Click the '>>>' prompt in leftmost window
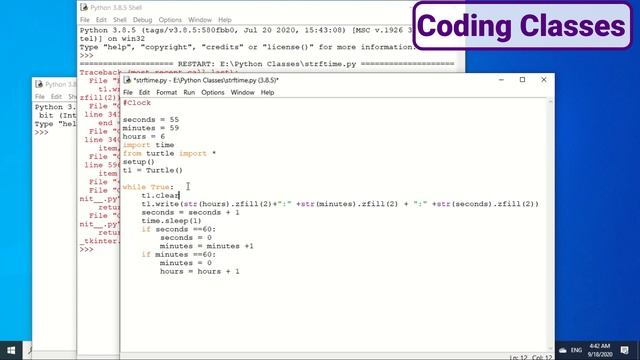 click(42, 133)
